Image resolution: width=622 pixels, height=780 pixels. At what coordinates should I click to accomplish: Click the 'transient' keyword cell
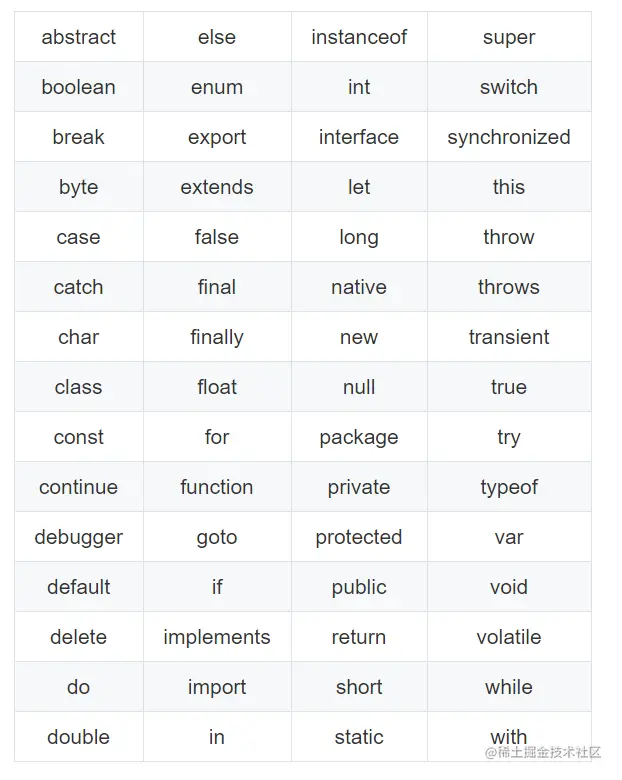point(508,337)
